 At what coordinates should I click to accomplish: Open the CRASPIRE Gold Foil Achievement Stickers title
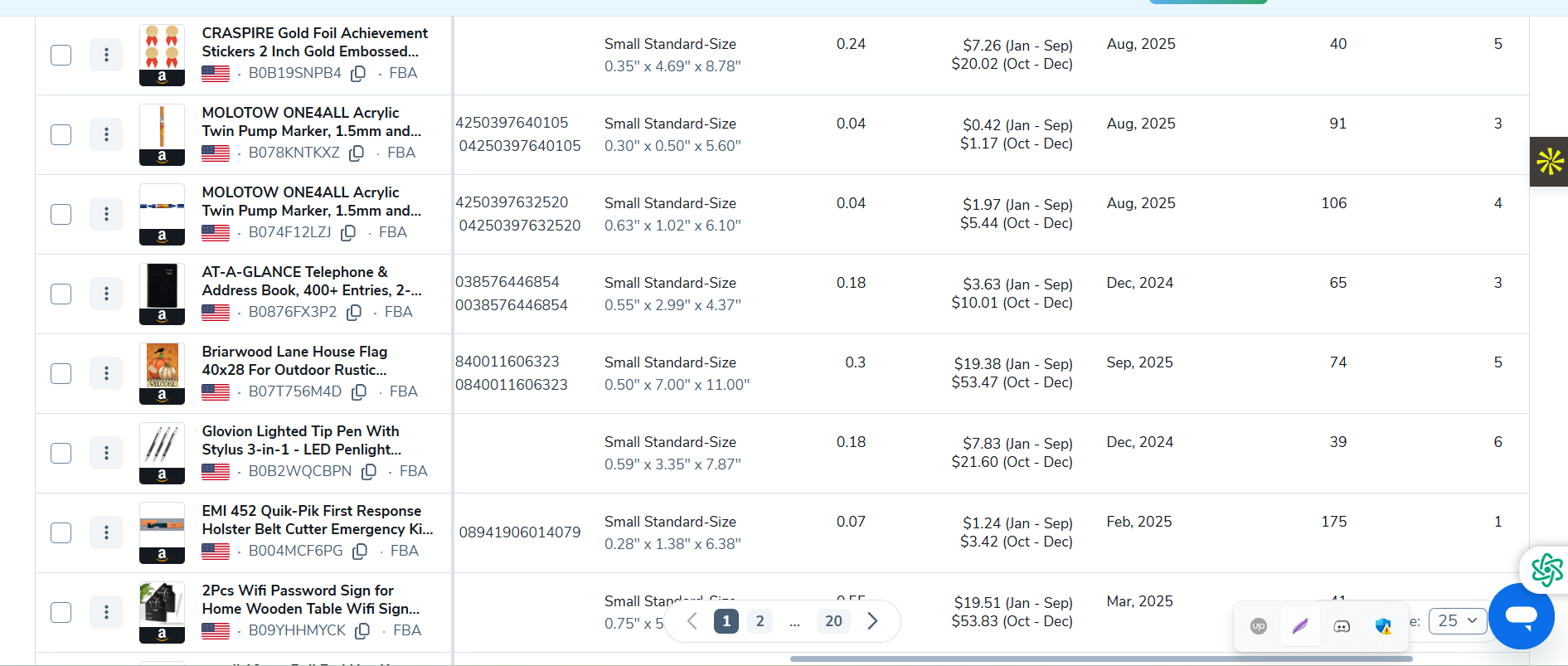point(315,42)
